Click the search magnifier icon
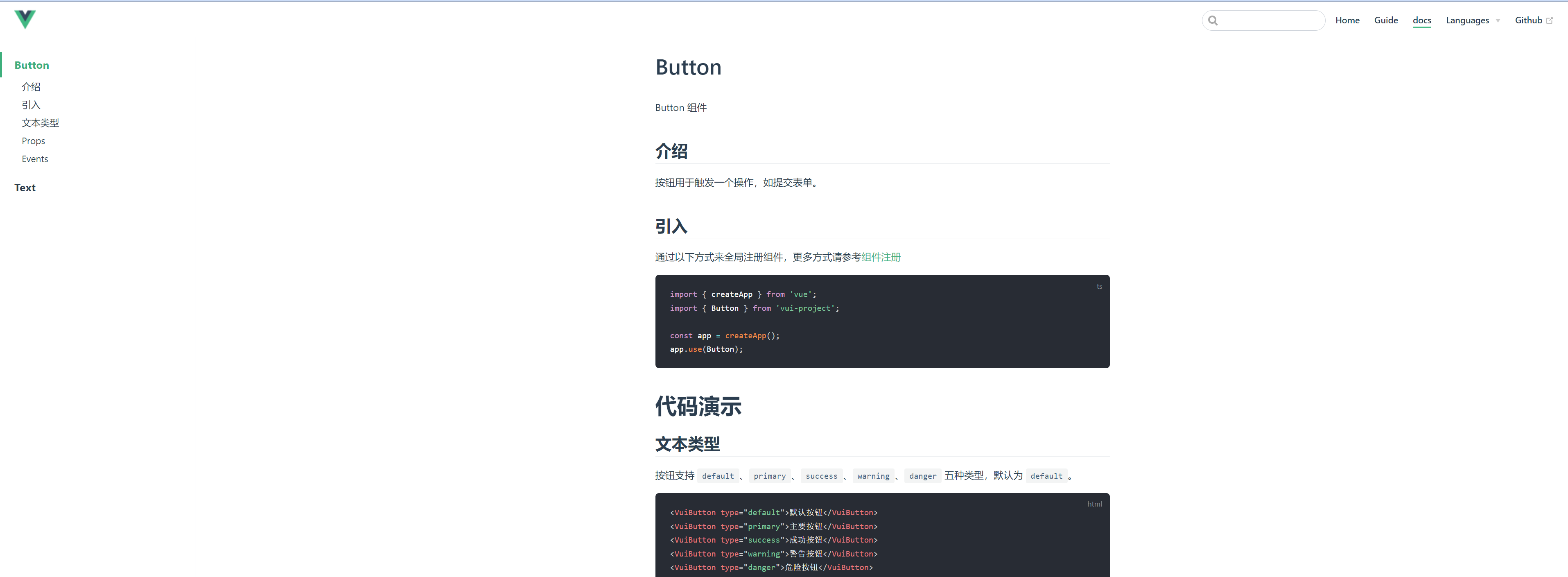Image resolution: width=1568 pixels, height=577 pixels. pos(1213,20)
